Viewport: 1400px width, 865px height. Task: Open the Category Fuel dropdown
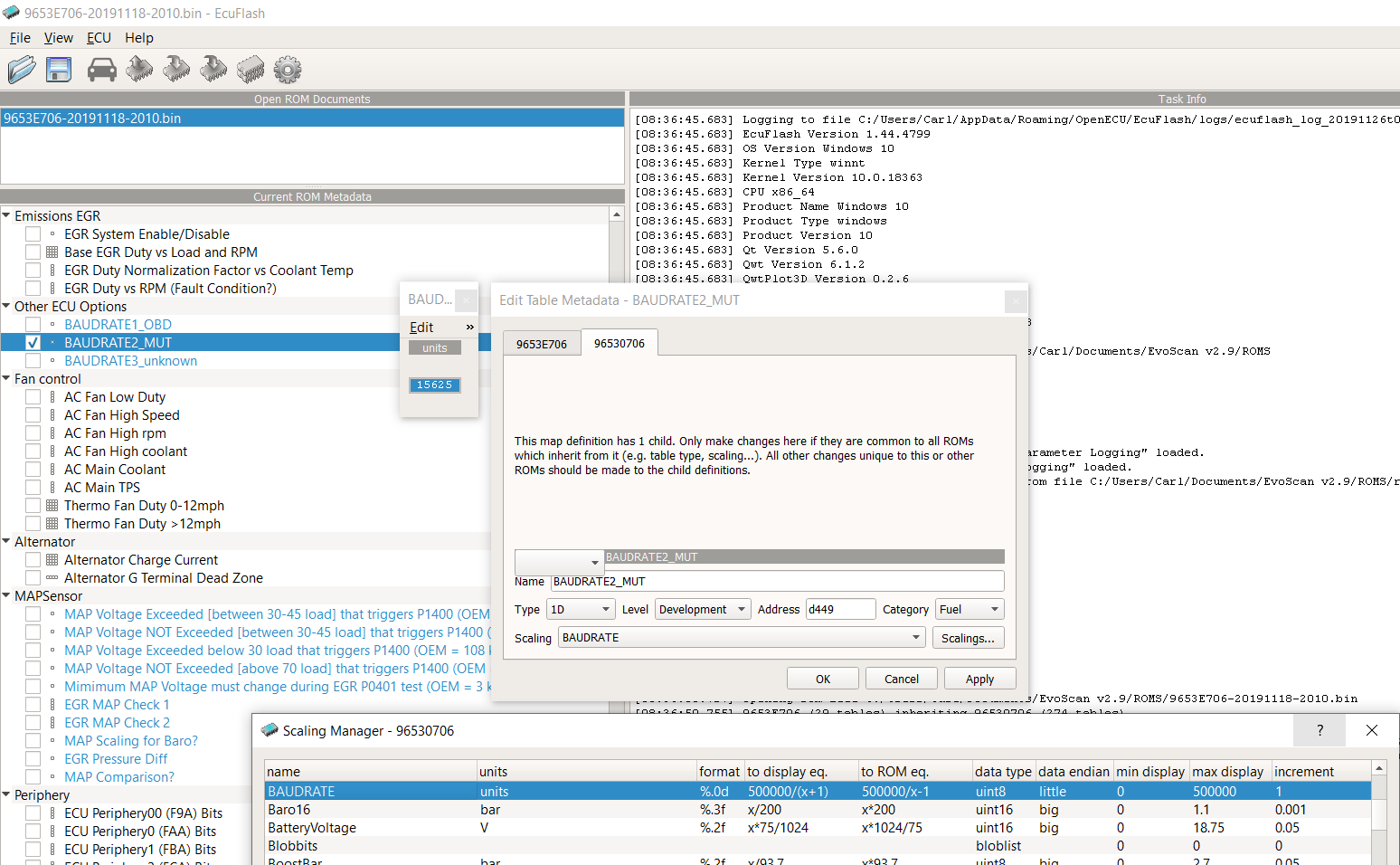click(970, 610)
